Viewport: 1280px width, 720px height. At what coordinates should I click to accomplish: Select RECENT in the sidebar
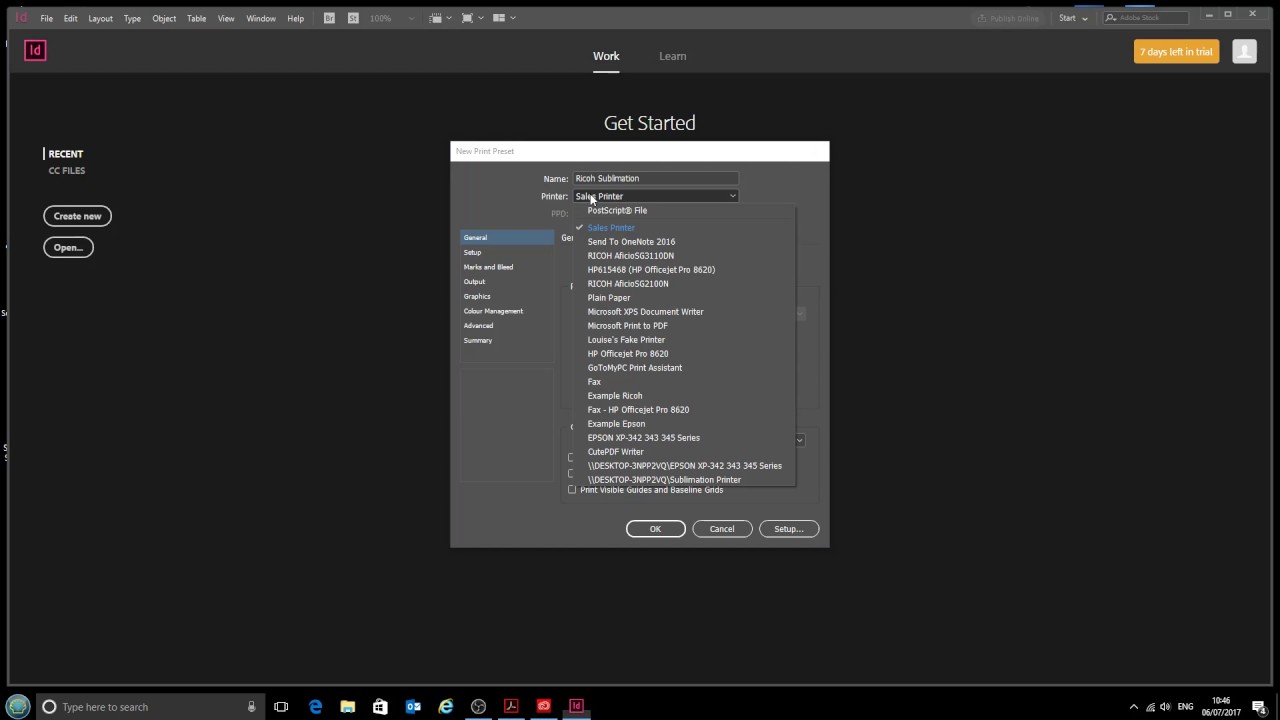tap(66, 154)
